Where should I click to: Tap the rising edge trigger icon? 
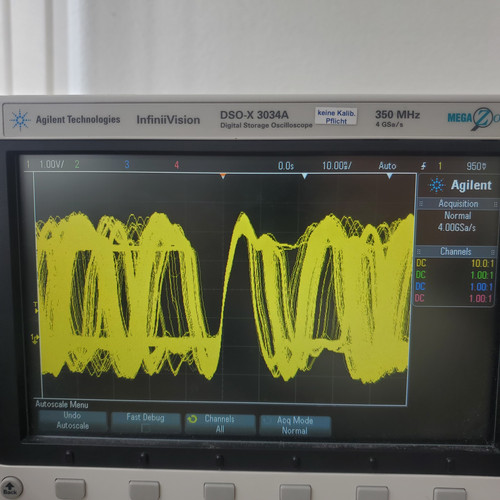423,166
